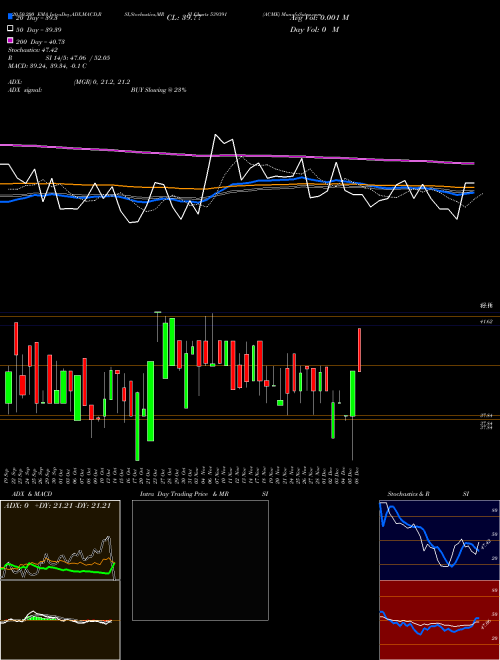The image size is (500, 660).
Task: Click the 'ADX: 0 +DY: 21.21 -DY: 21.21' header
Action: click(x=57, y=506)
